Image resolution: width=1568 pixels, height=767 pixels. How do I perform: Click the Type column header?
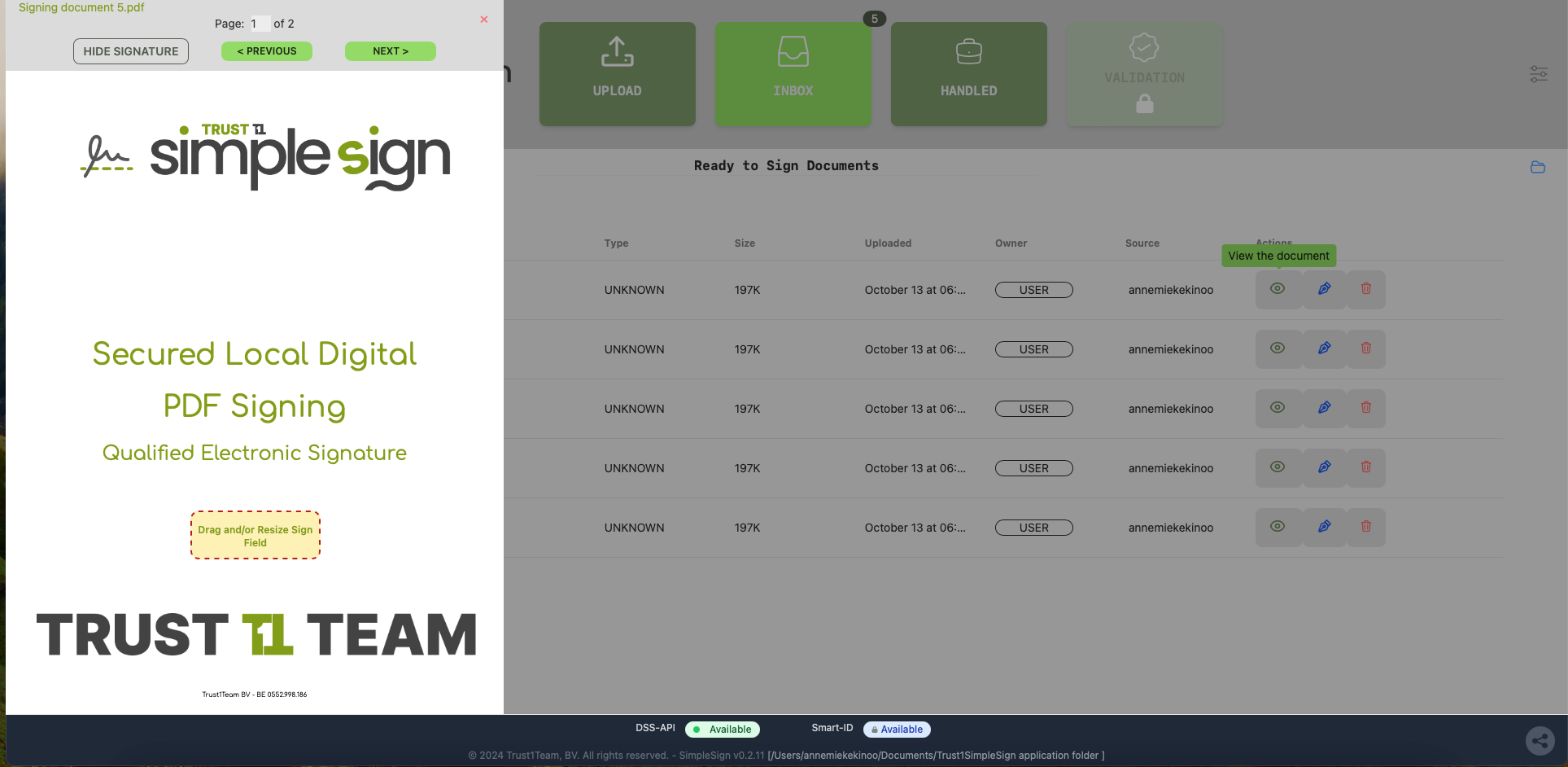click(x=617, y=243)
